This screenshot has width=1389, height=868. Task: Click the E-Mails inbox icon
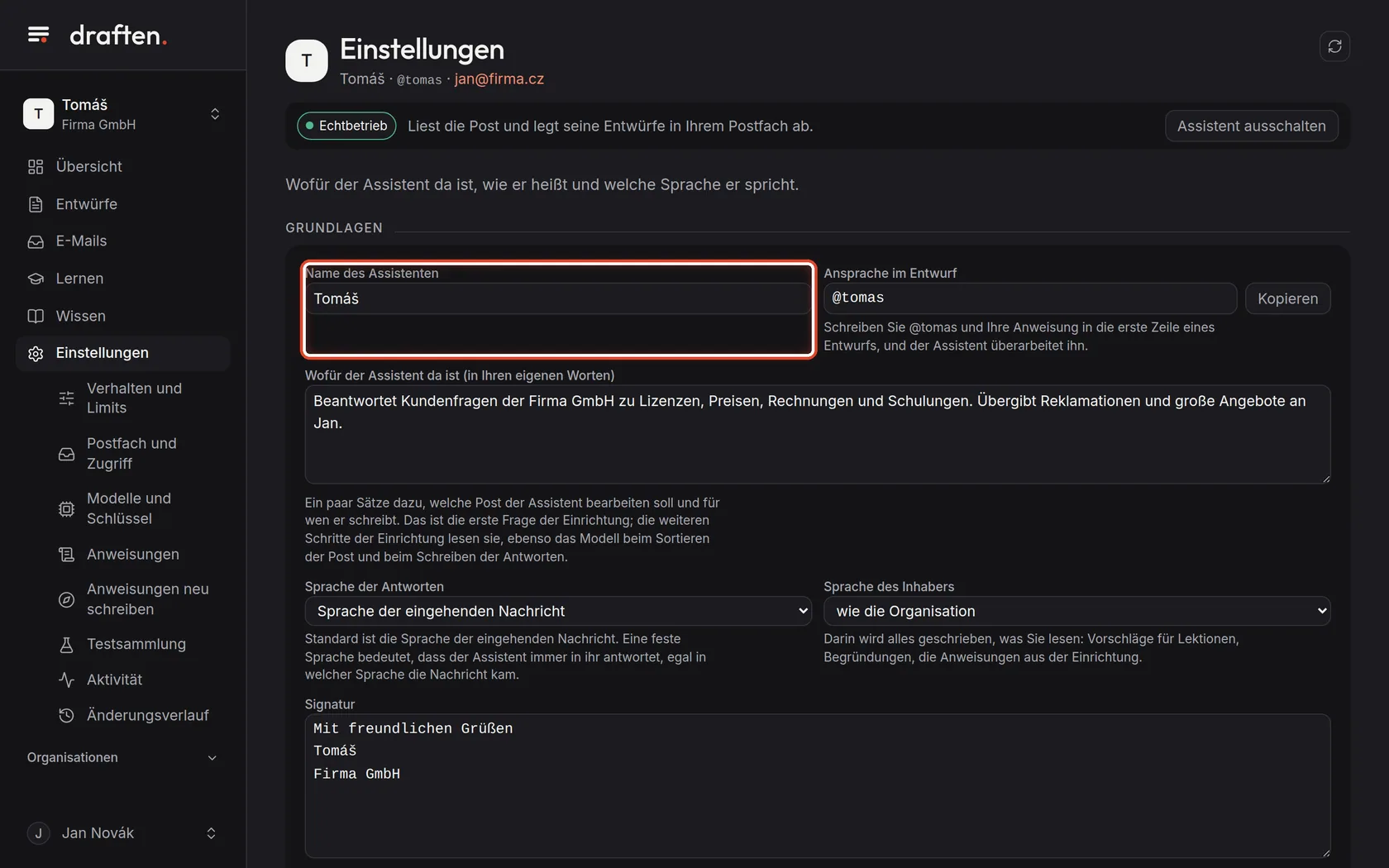(36, 241)
